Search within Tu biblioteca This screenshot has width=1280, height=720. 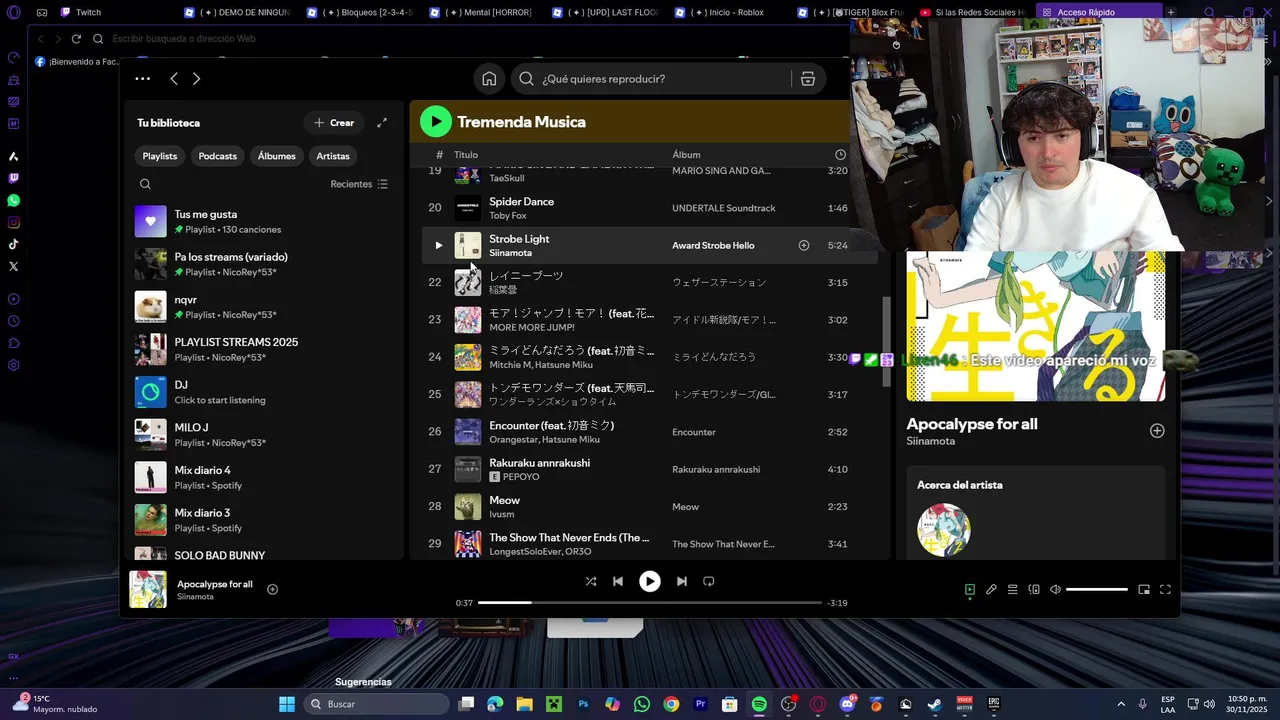(145, 184)
